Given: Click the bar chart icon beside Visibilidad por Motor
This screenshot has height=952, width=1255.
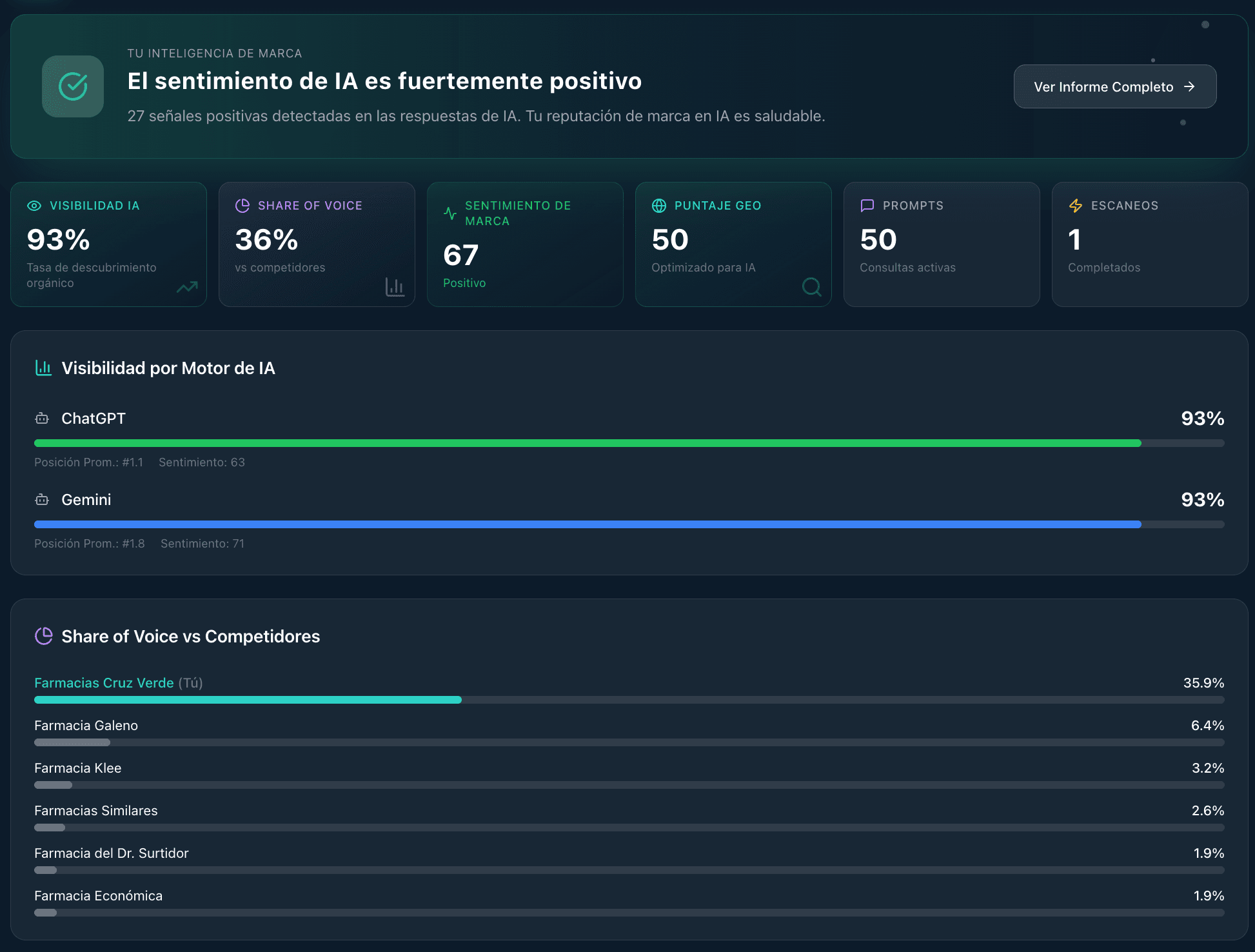Looking at the screenshot, I should pyautogui.click(x=43, y=368).
